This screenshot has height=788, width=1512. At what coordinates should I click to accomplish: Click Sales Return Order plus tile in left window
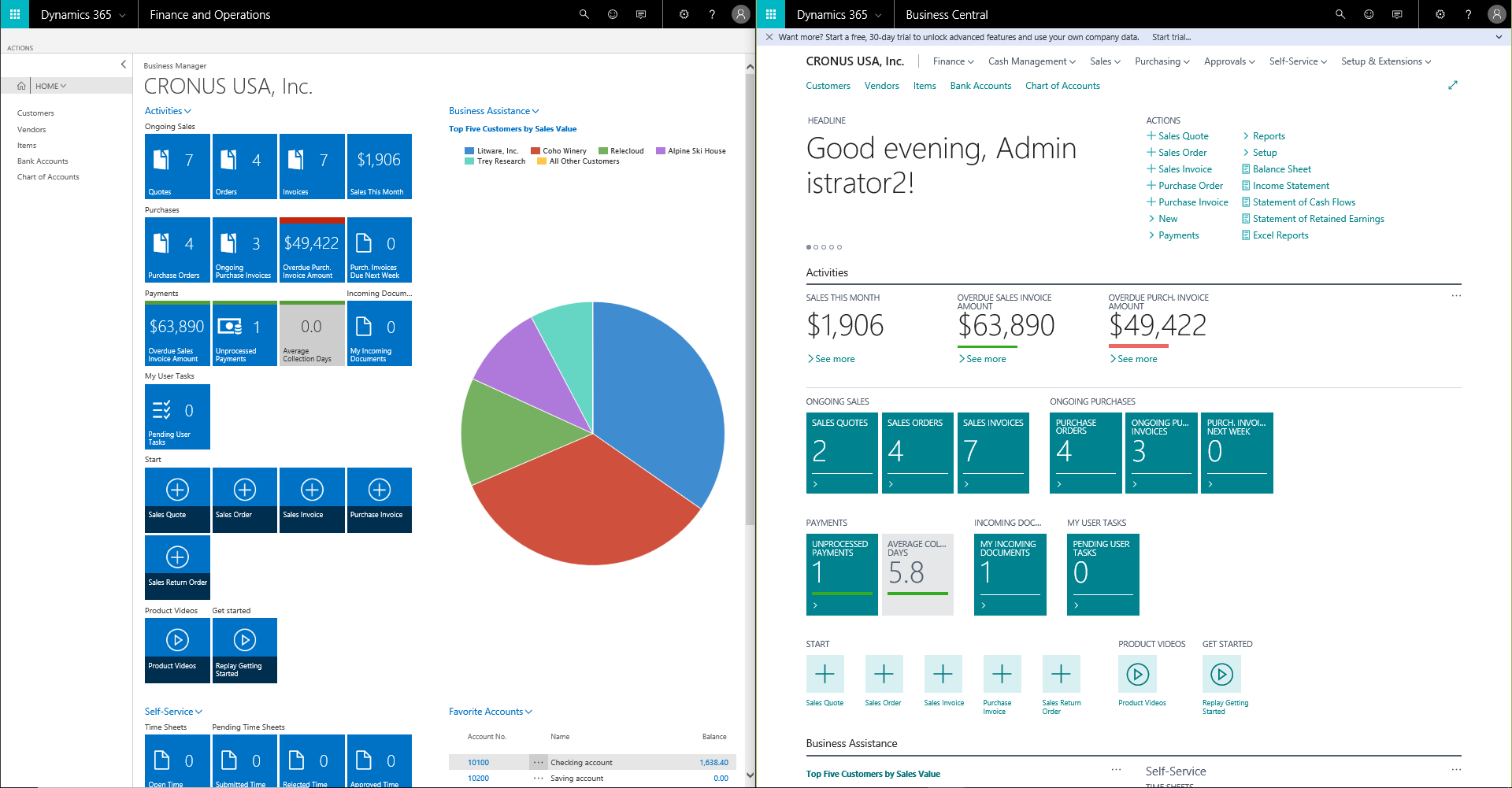click(x=177, y=568)
